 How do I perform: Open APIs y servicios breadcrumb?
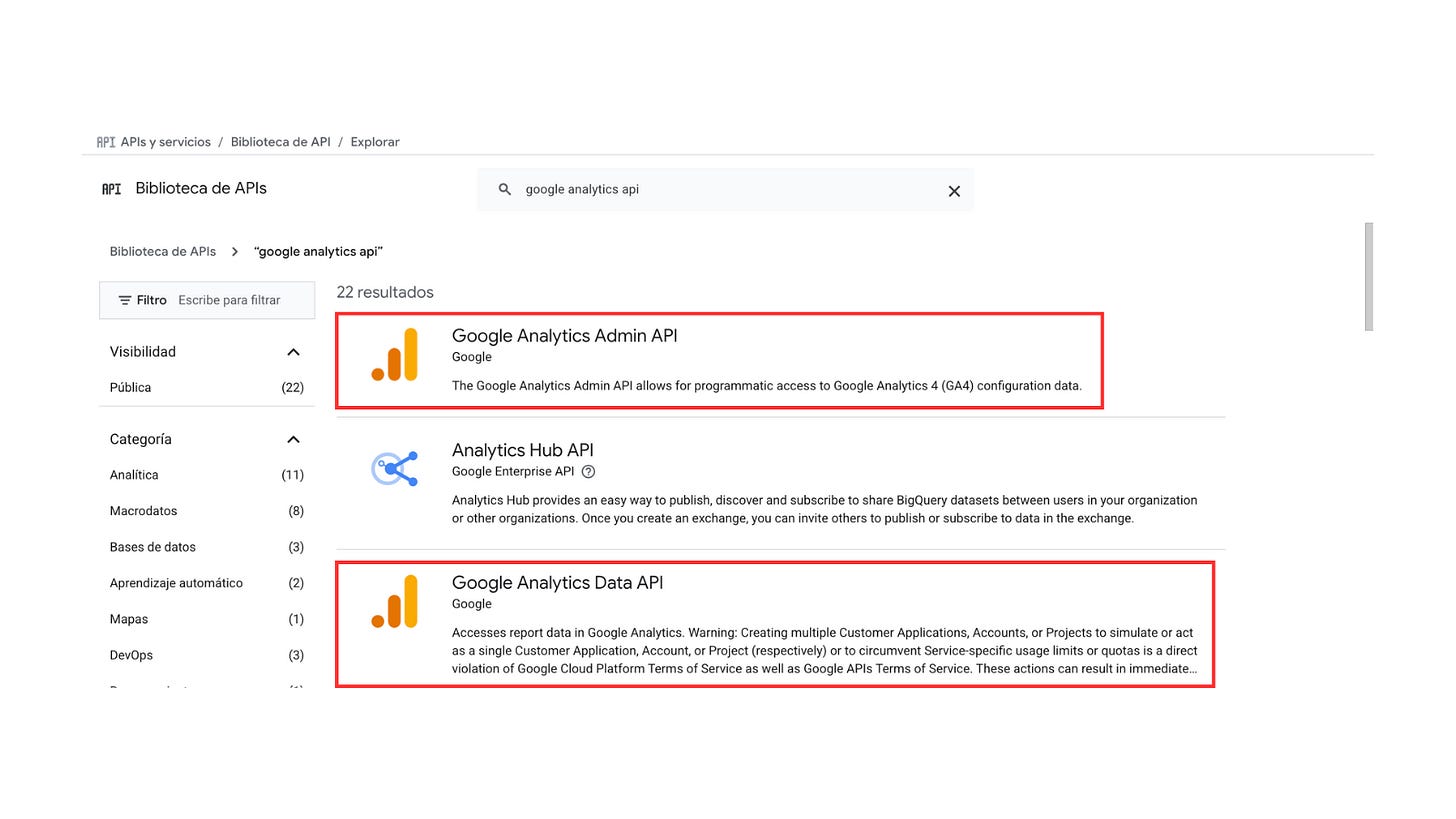[165, 142]
